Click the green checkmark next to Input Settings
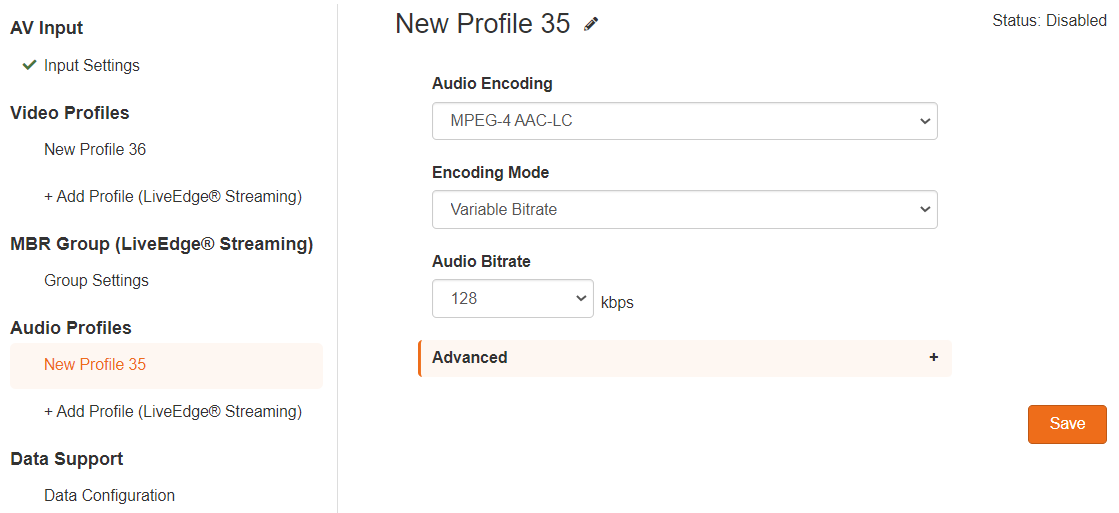The width and height of the screenshot is (1119, 513). click(x=29, y=65)
